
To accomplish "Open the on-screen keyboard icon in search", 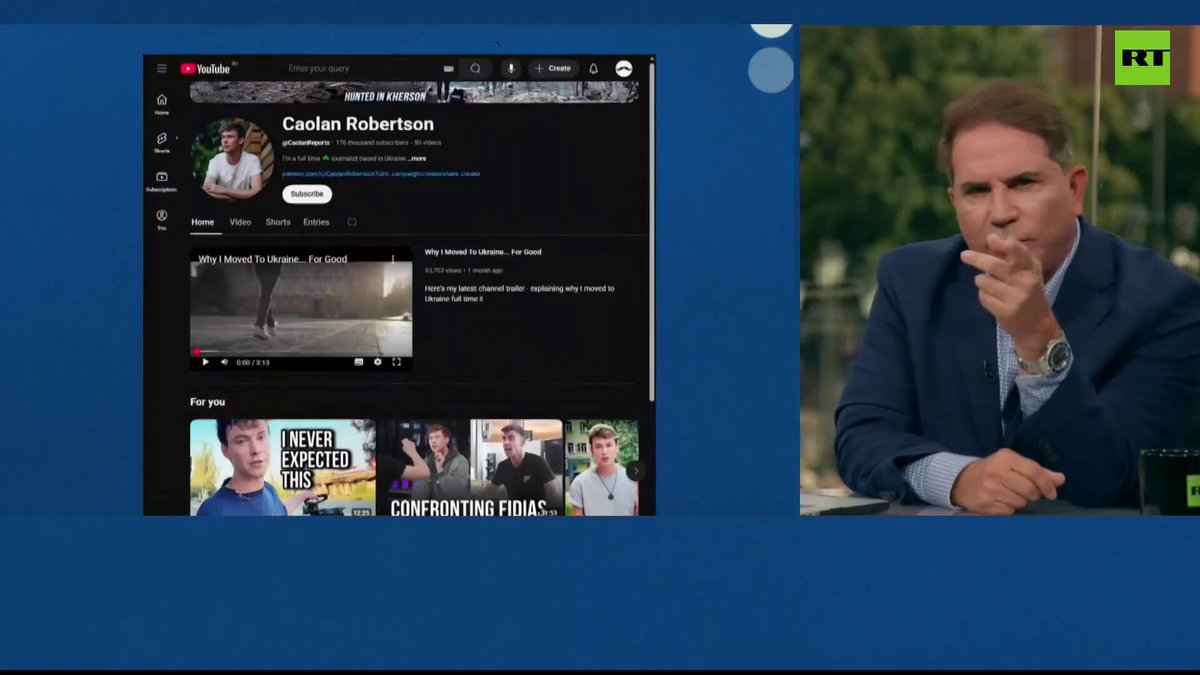I will coord(449,68).
